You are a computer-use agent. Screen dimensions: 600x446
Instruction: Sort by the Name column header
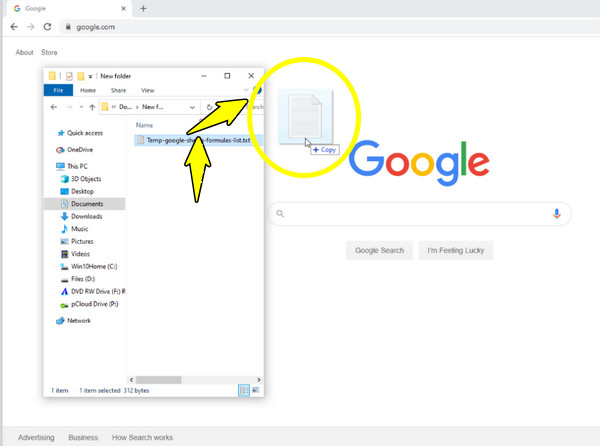tap(144, 125)
